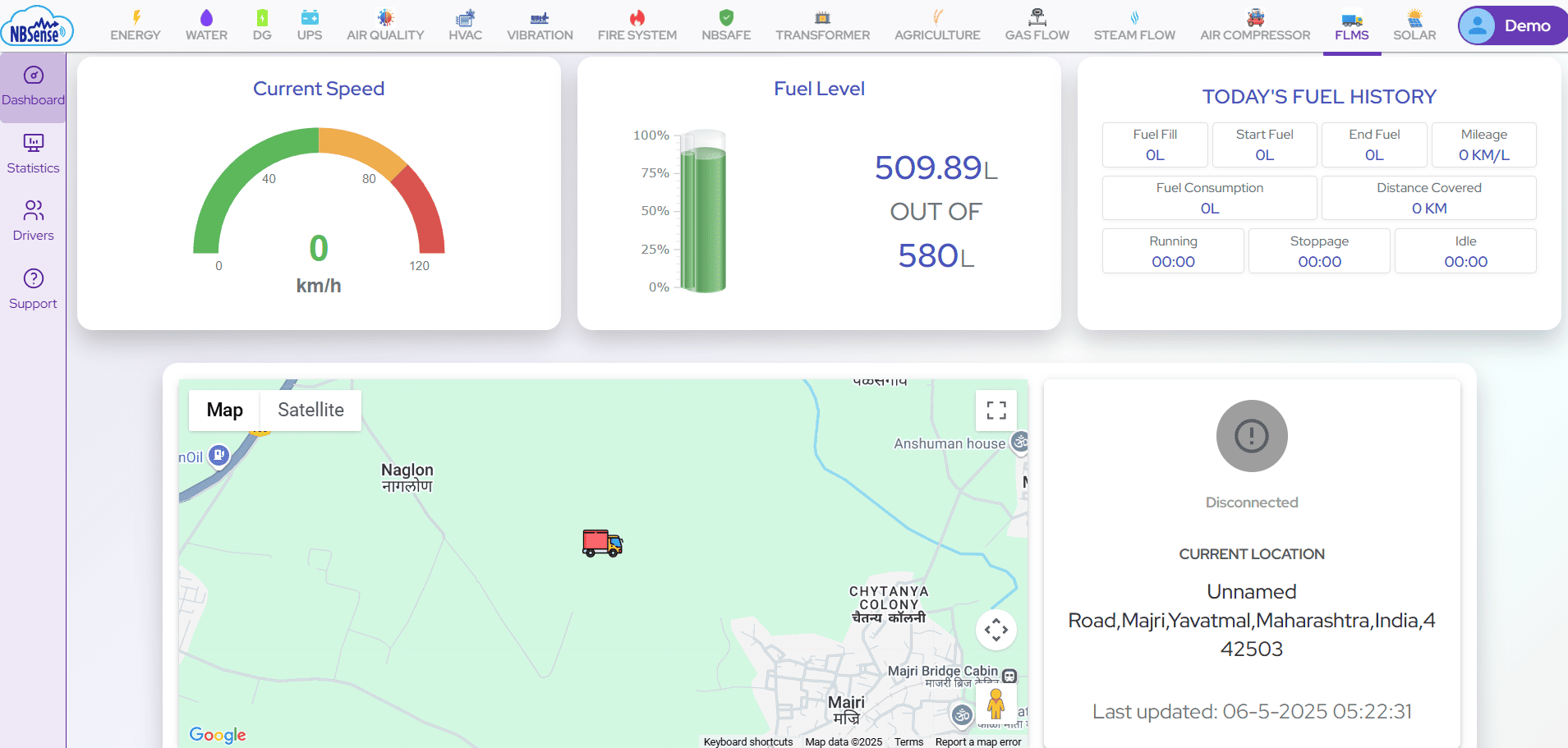Click Report a map error link
The height and width of the screenshot is (748, 1568).
click(978, 741)
